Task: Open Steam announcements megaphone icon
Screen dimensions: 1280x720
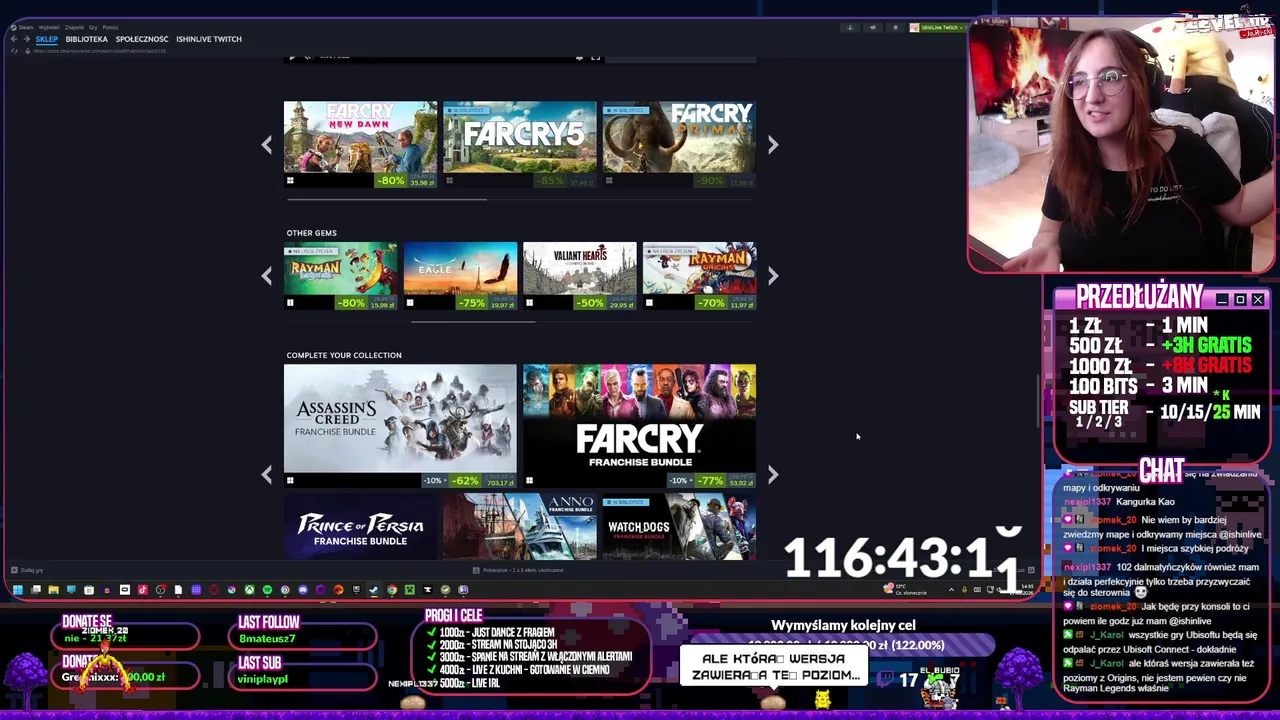Action: pyautogui.click(x=872, y=27)
